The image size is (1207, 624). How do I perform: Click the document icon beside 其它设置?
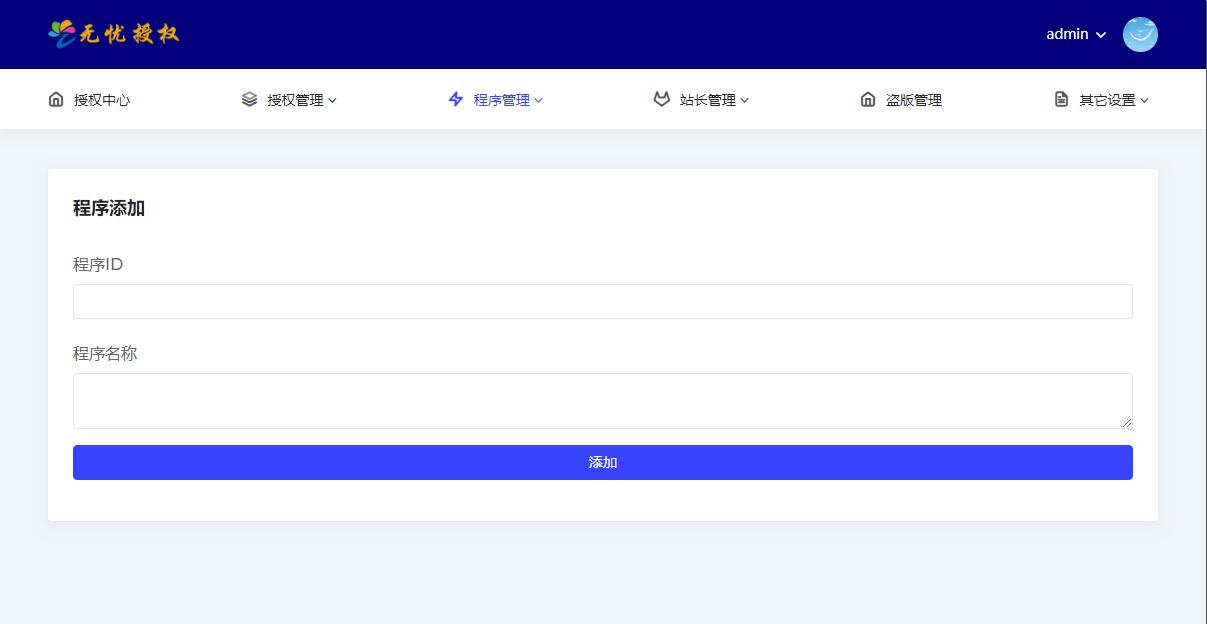pyautogui.click(x=1061, y=99)
